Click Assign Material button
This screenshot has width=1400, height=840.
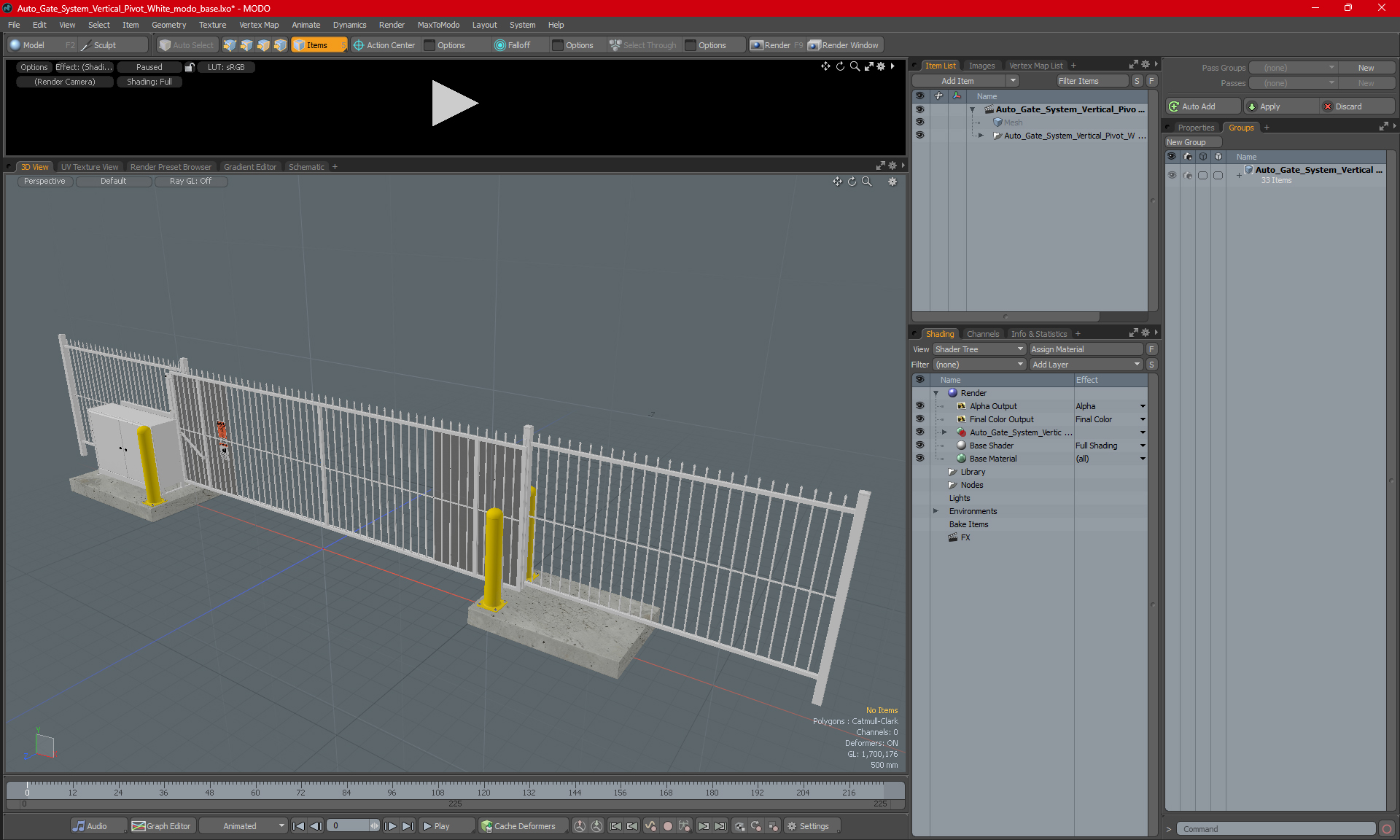coord(1086,349)
